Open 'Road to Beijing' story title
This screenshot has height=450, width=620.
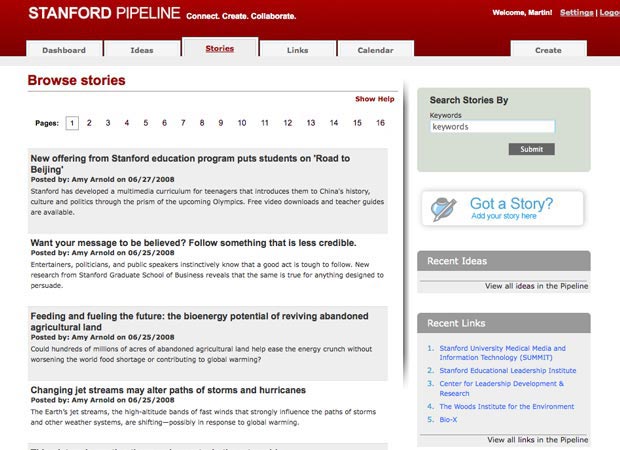pyautogui.click(x=190, y=164)
